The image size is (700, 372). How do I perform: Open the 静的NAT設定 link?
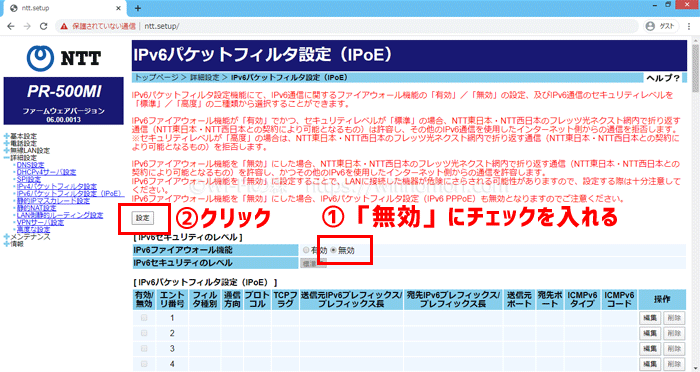pyautogui.click(x=37, y=208)
